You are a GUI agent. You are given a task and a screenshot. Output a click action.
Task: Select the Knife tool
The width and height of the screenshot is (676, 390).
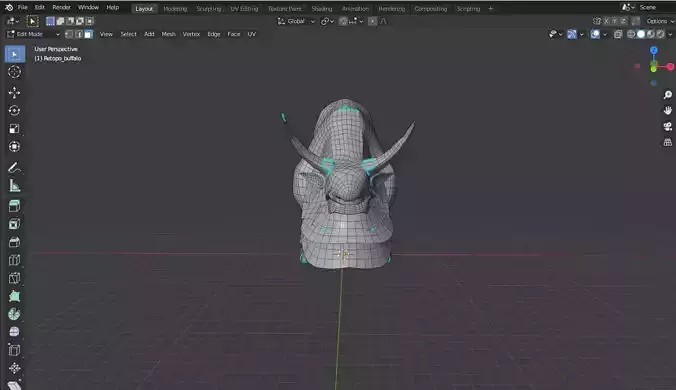tap(14, 278)
